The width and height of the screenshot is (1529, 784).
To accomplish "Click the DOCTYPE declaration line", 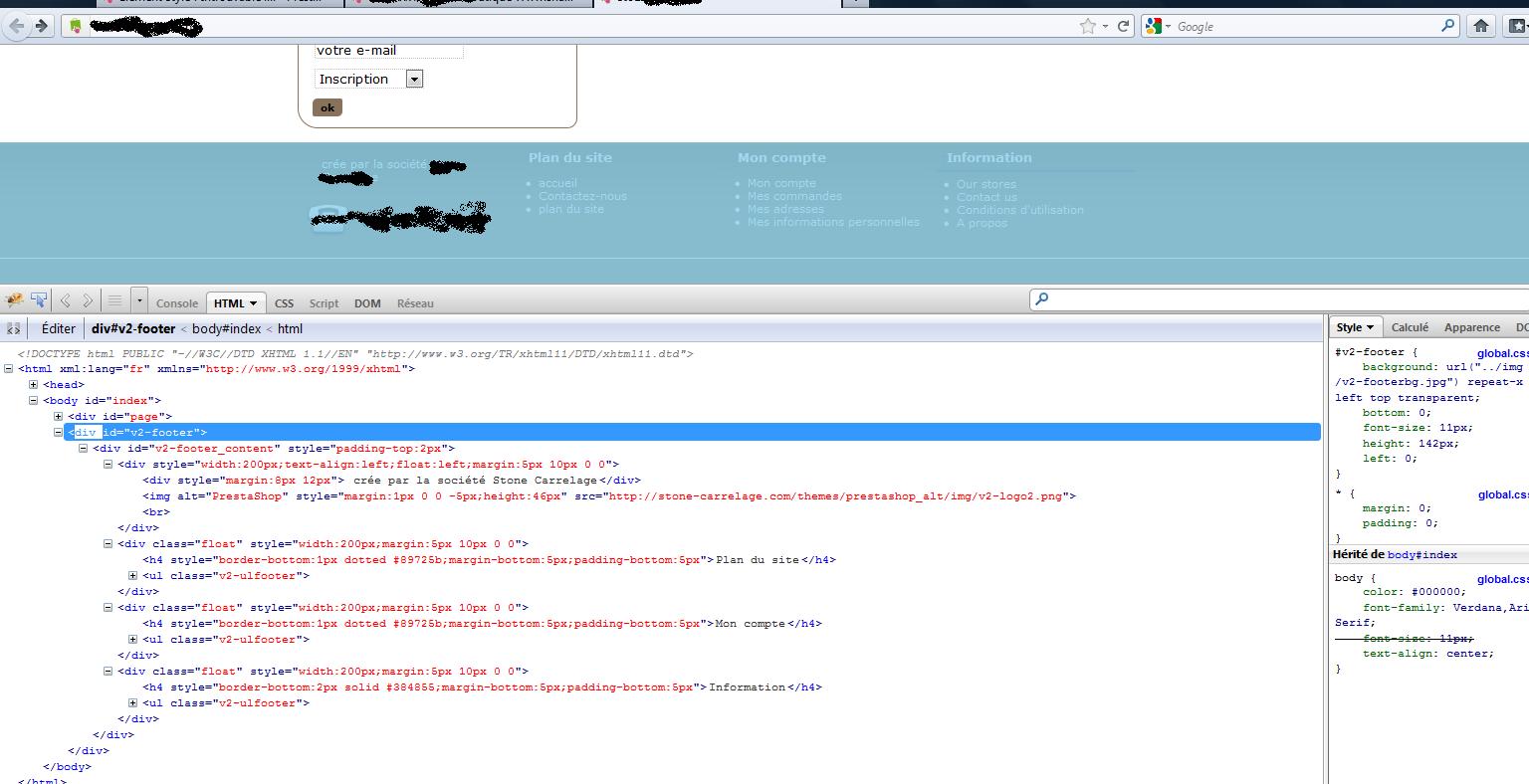I will (x=354, y=353).
